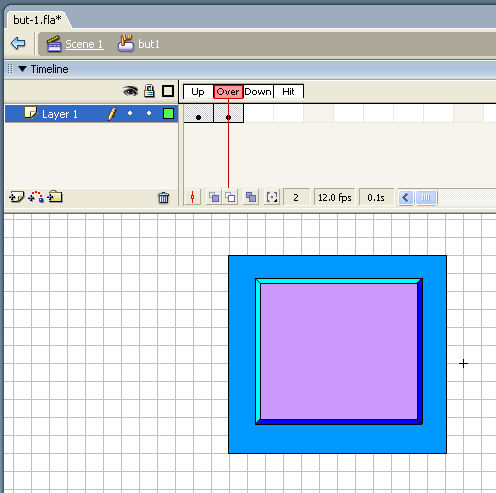The image size is (496, 493).
Task: Open Modify Onion Markers menu
Action: 272,197
